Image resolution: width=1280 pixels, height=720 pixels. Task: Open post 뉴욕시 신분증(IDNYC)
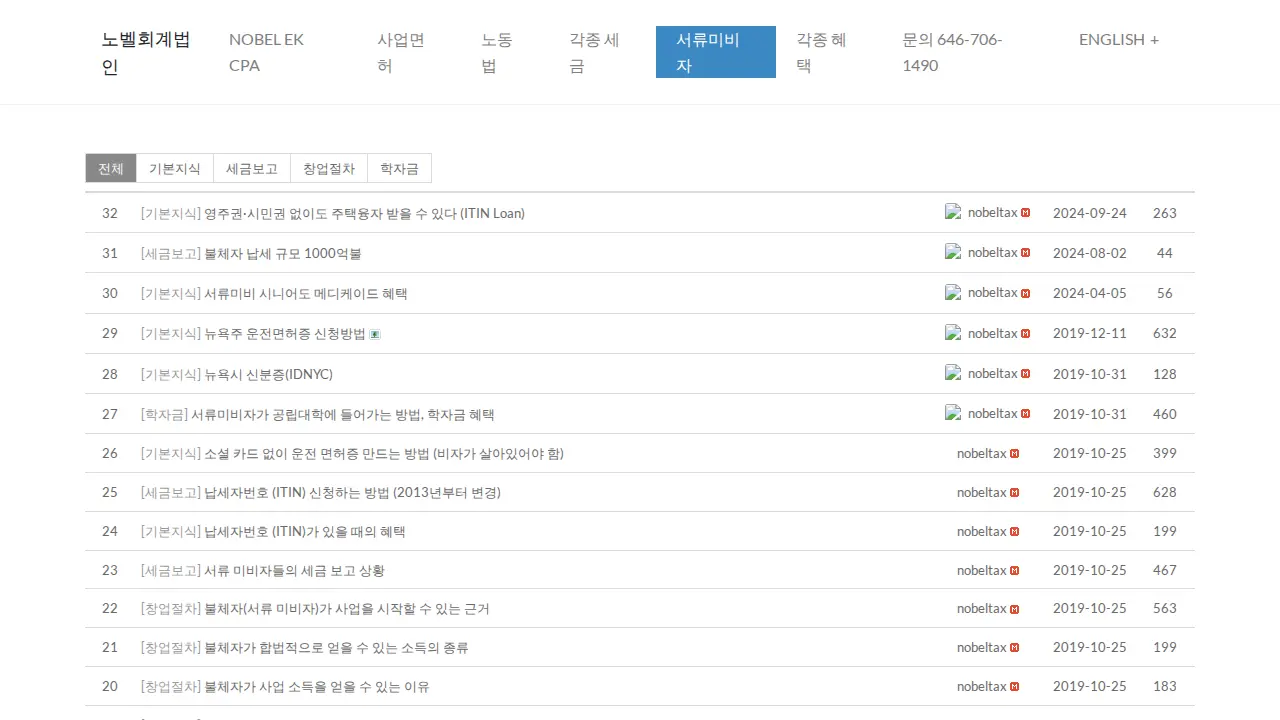click(268, 374)
